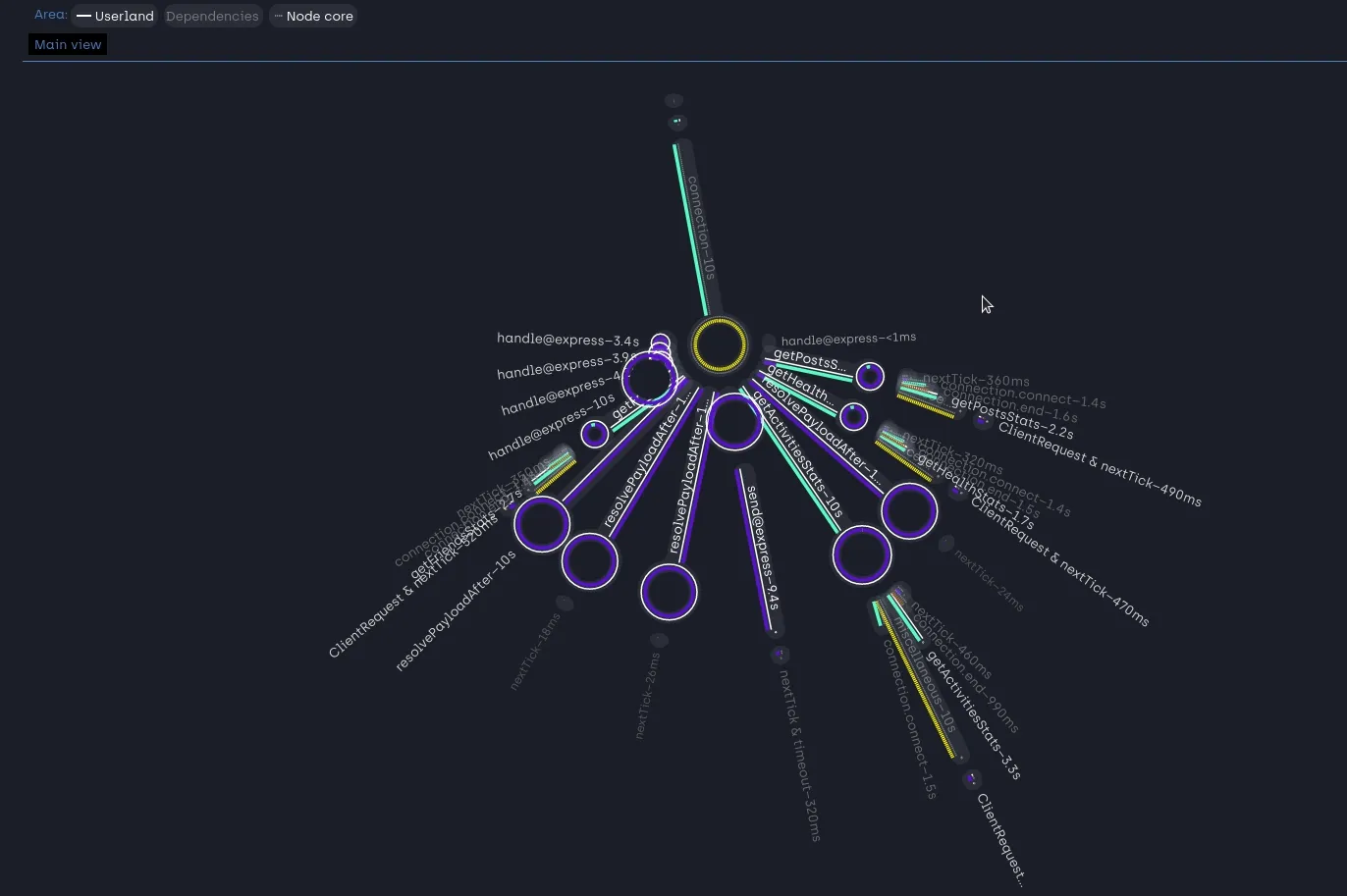
Task: Select the small bubble beside getHealth… label
Action: pyautogui.click(x=854, y=416)
